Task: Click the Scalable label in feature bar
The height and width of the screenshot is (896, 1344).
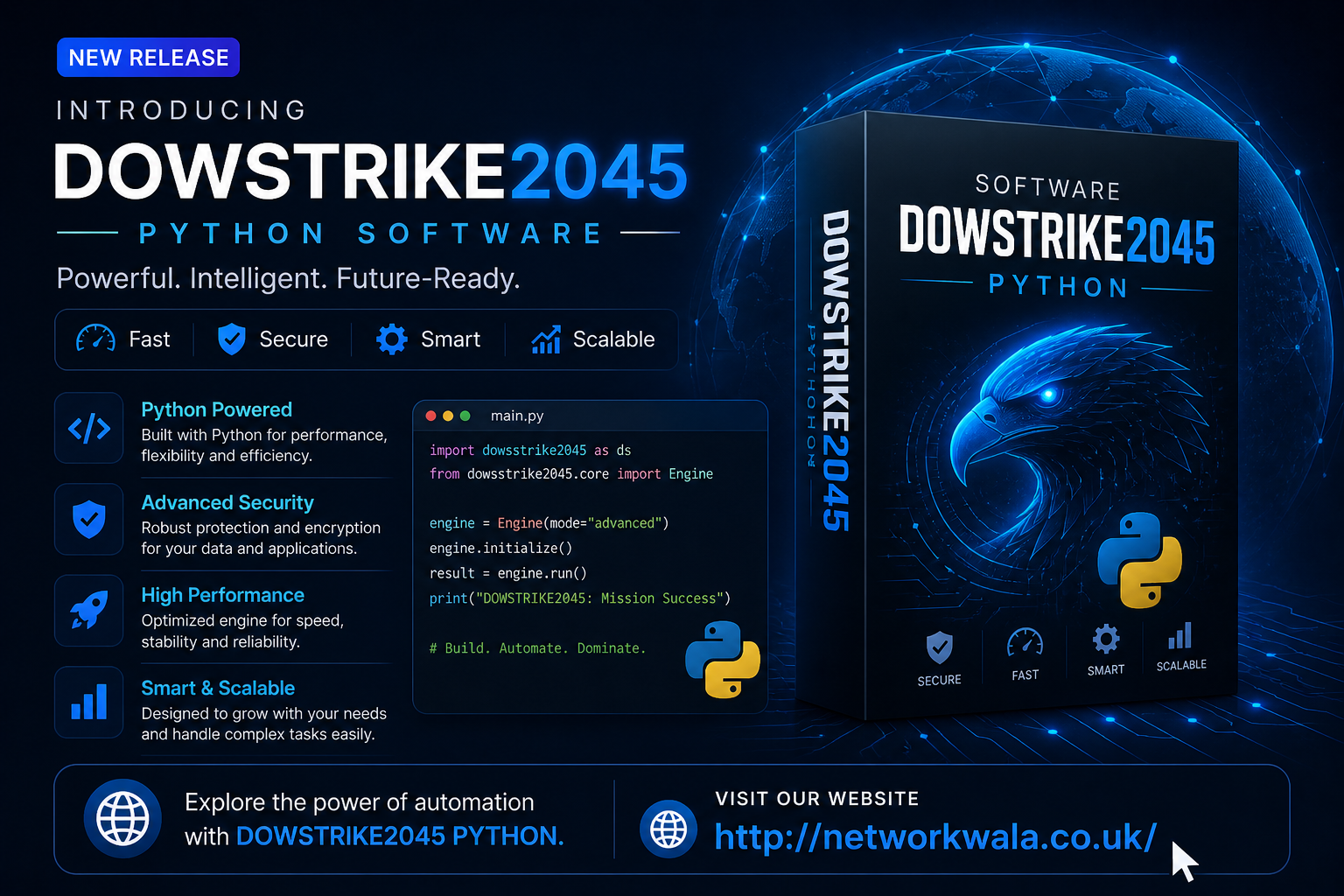Action: pyautogui.click(x=613, y=339)
